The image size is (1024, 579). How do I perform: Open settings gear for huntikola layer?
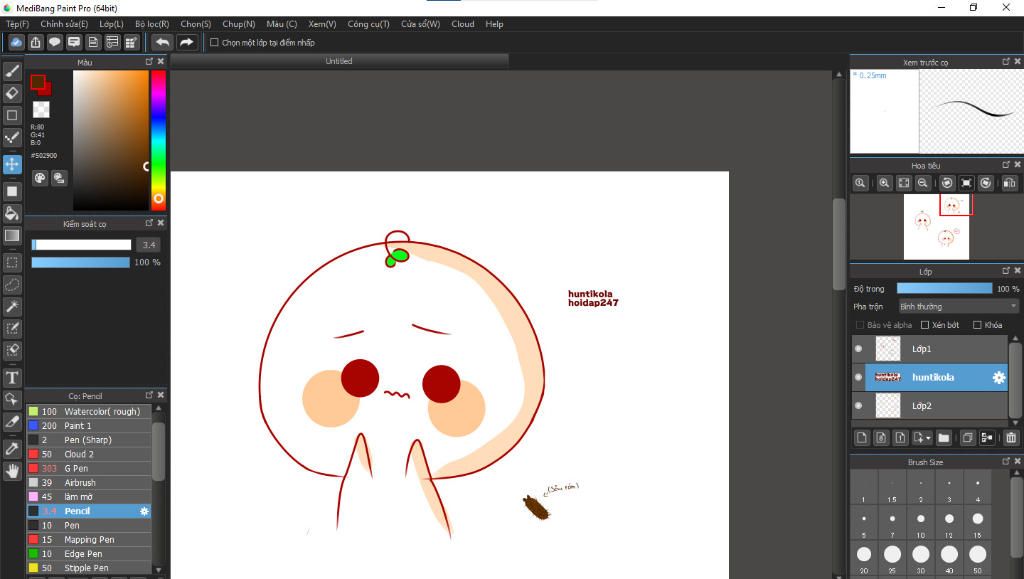999,377
